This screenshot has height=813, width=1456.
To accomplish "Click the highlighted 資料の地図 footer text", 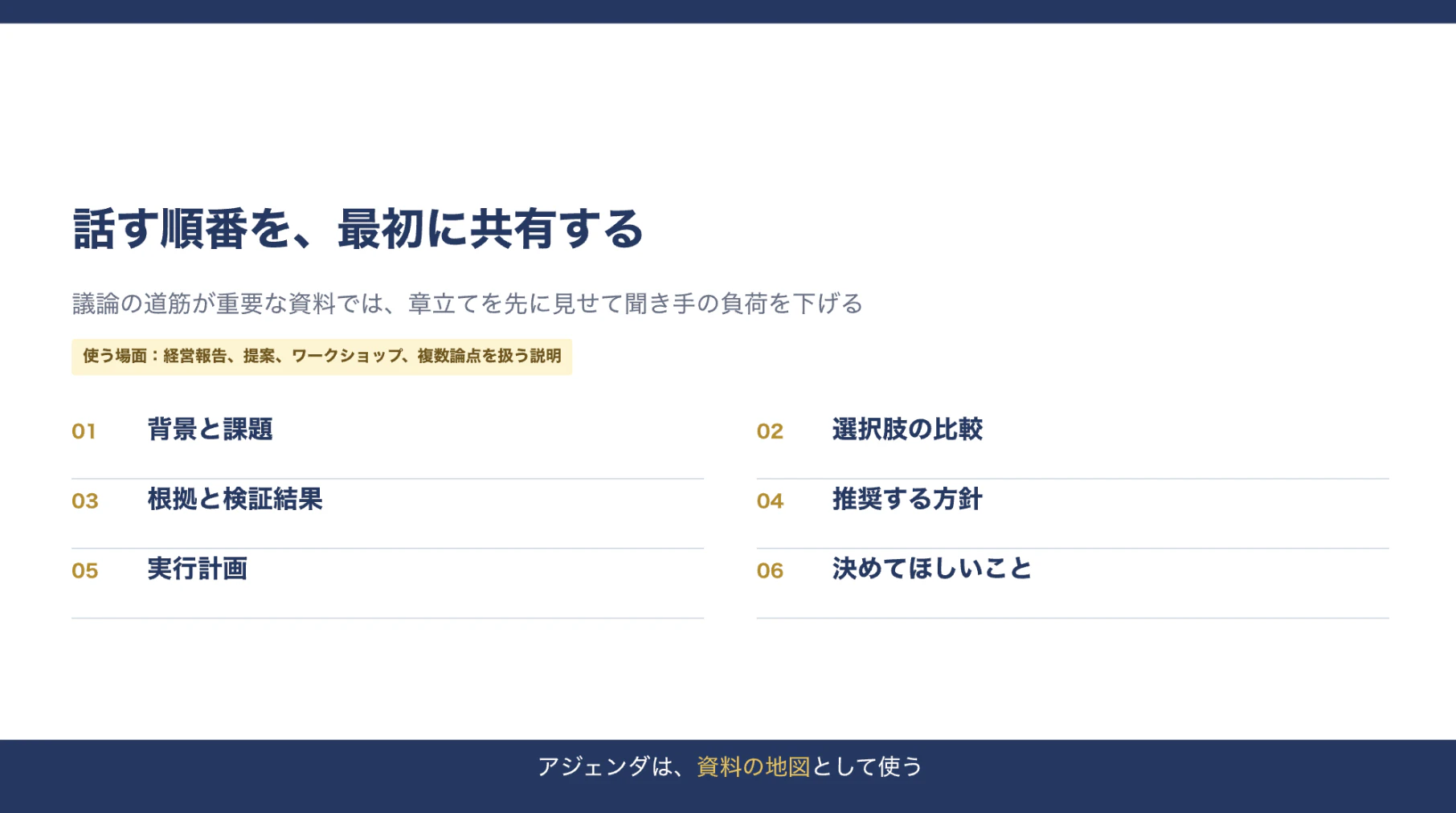I will pos(753,767).
